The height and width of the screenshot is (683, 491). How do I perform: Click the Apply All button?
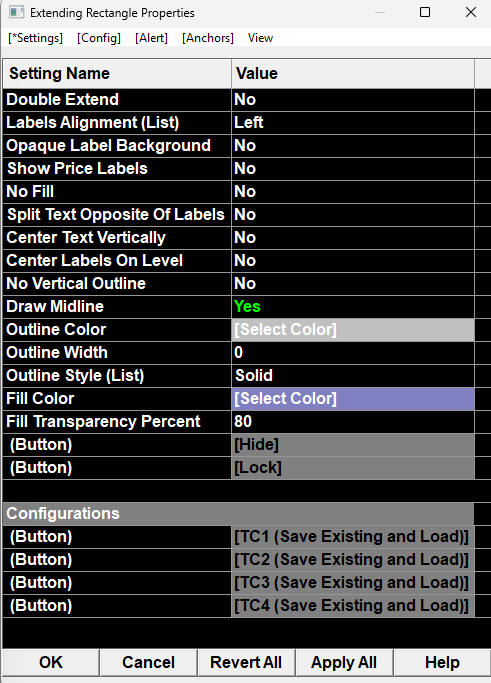tap(344, 663)
